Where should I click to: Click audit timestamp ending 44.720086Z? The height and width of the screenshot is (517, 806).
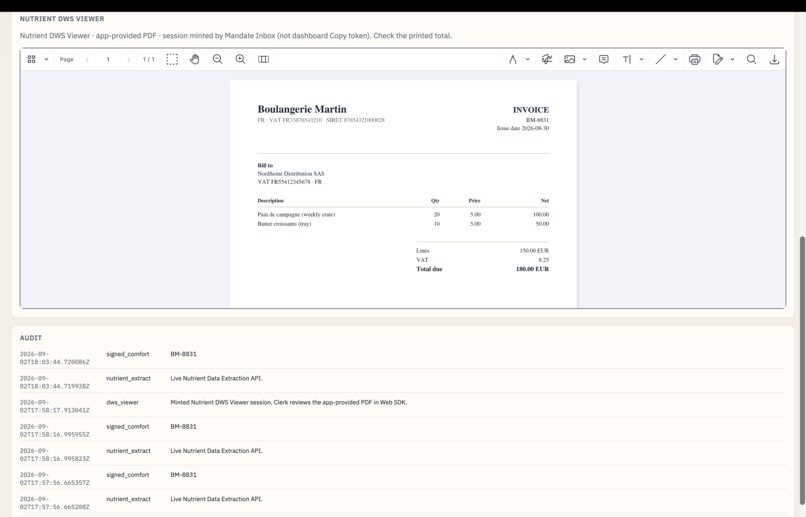[x=54, y=358]
